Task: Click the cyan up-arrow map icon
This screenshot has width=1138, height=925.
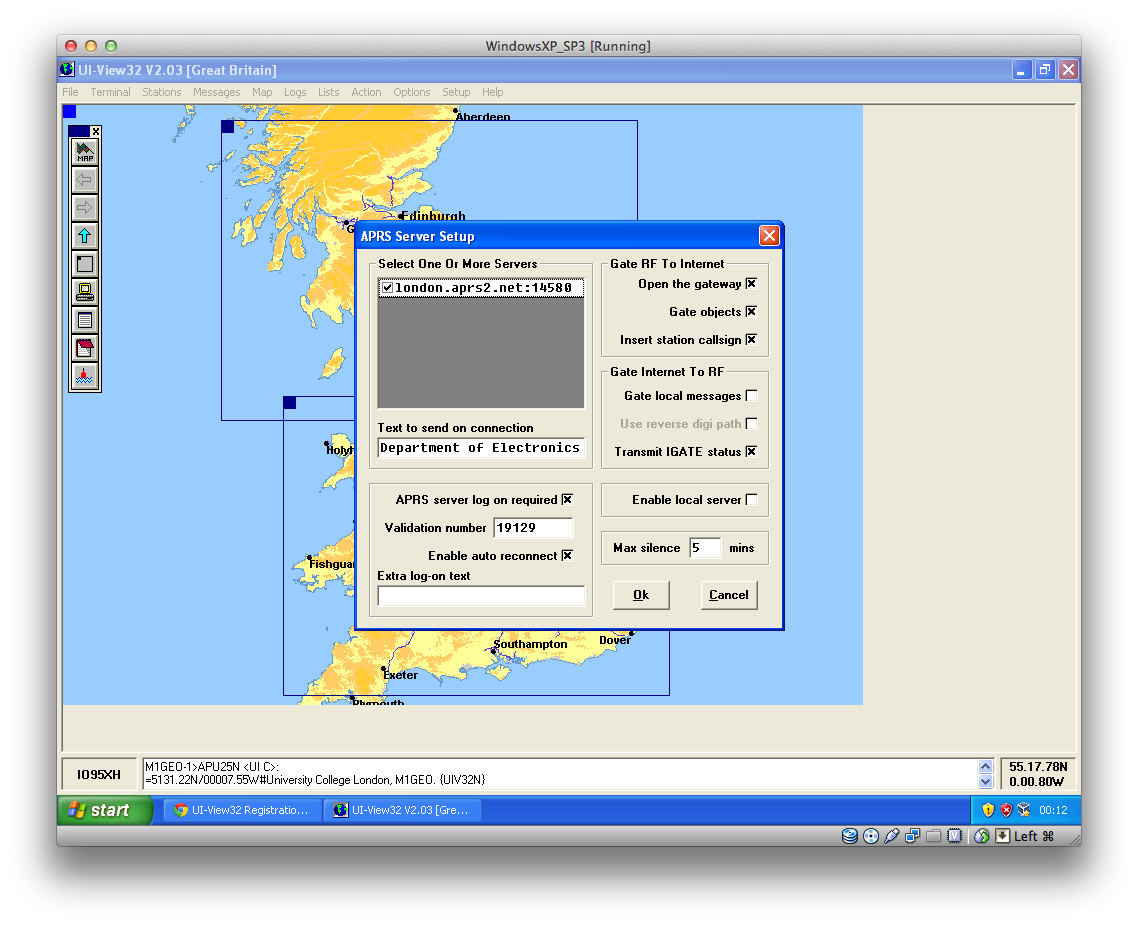Action: (85, 236)
